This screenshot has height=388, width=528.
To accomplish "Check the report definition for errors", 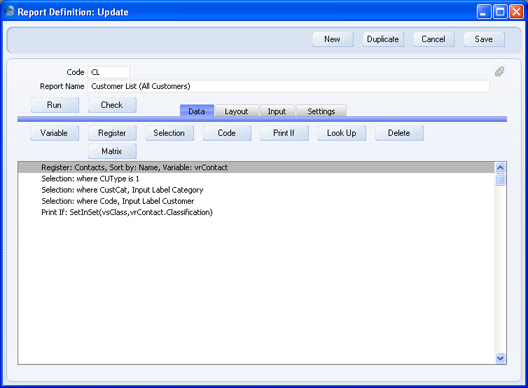I will (112, 105).
